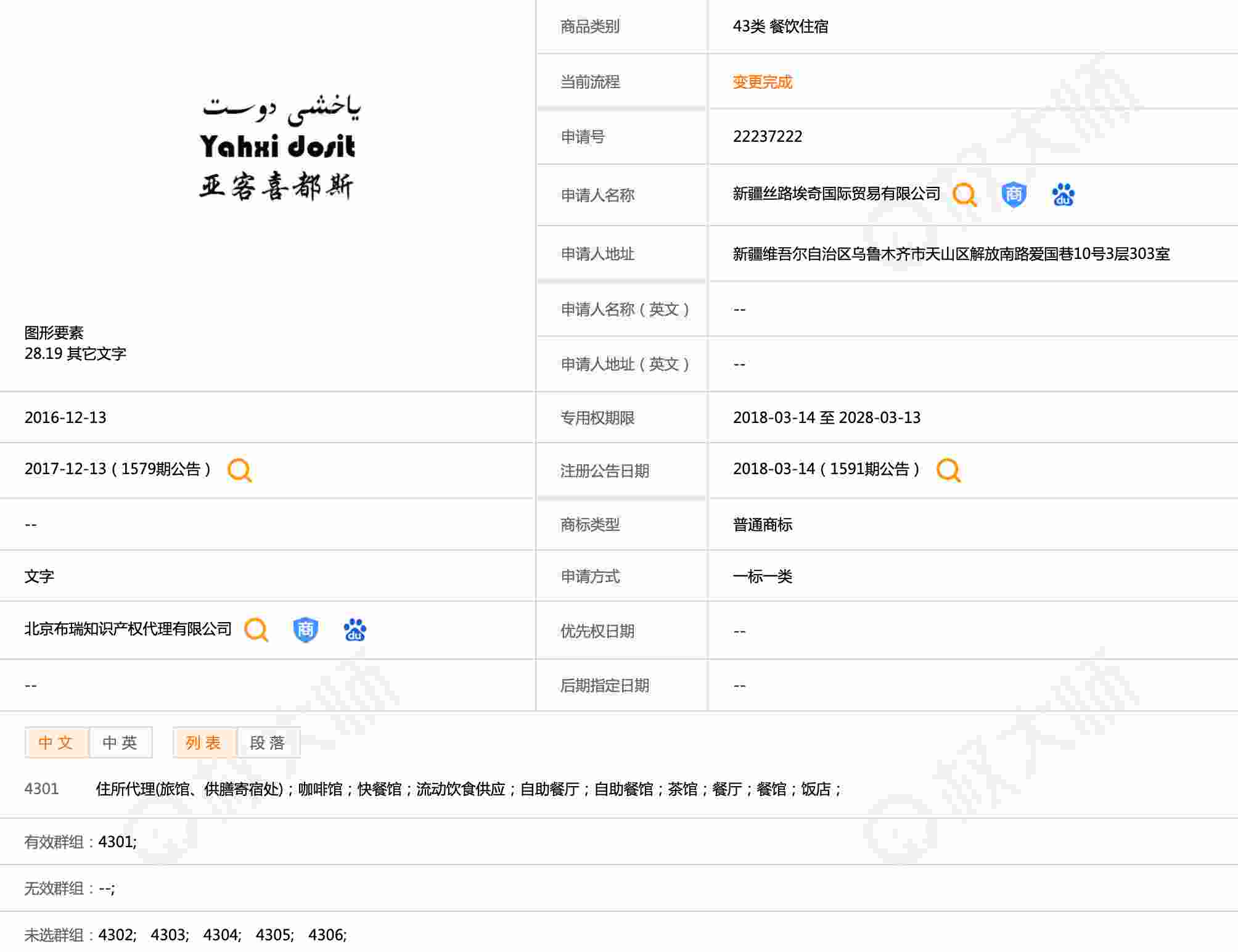Click search icon next to applicant company name
Image resolution: width=1238 pixels, height=952 pixels.
click(964, 195)
